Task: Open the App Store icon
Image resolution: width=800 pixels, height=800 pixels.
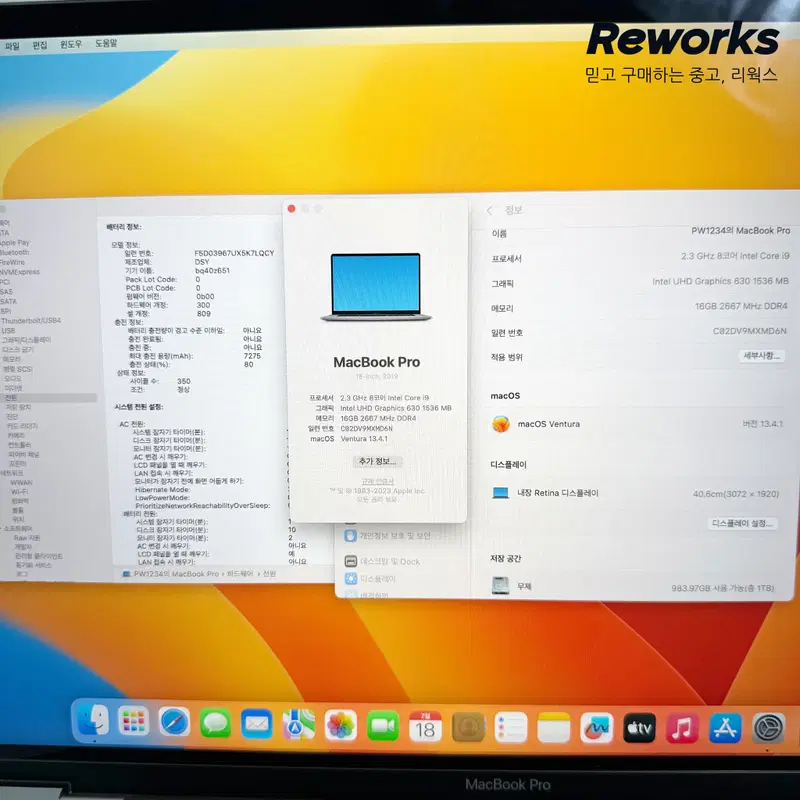Action: coord(725,728)
